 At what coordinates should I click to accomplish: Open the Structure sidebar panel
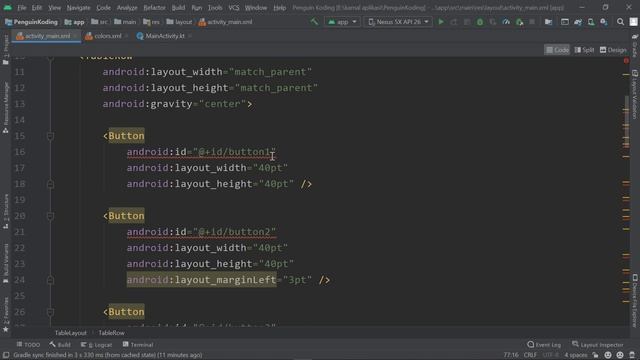(x=6, y=211)
